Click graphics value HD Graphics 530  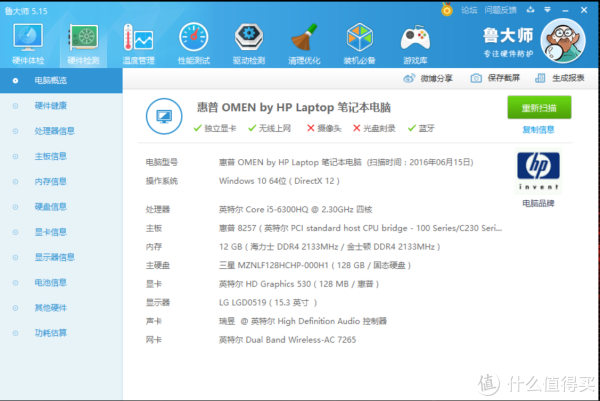[x=299, y=284]
